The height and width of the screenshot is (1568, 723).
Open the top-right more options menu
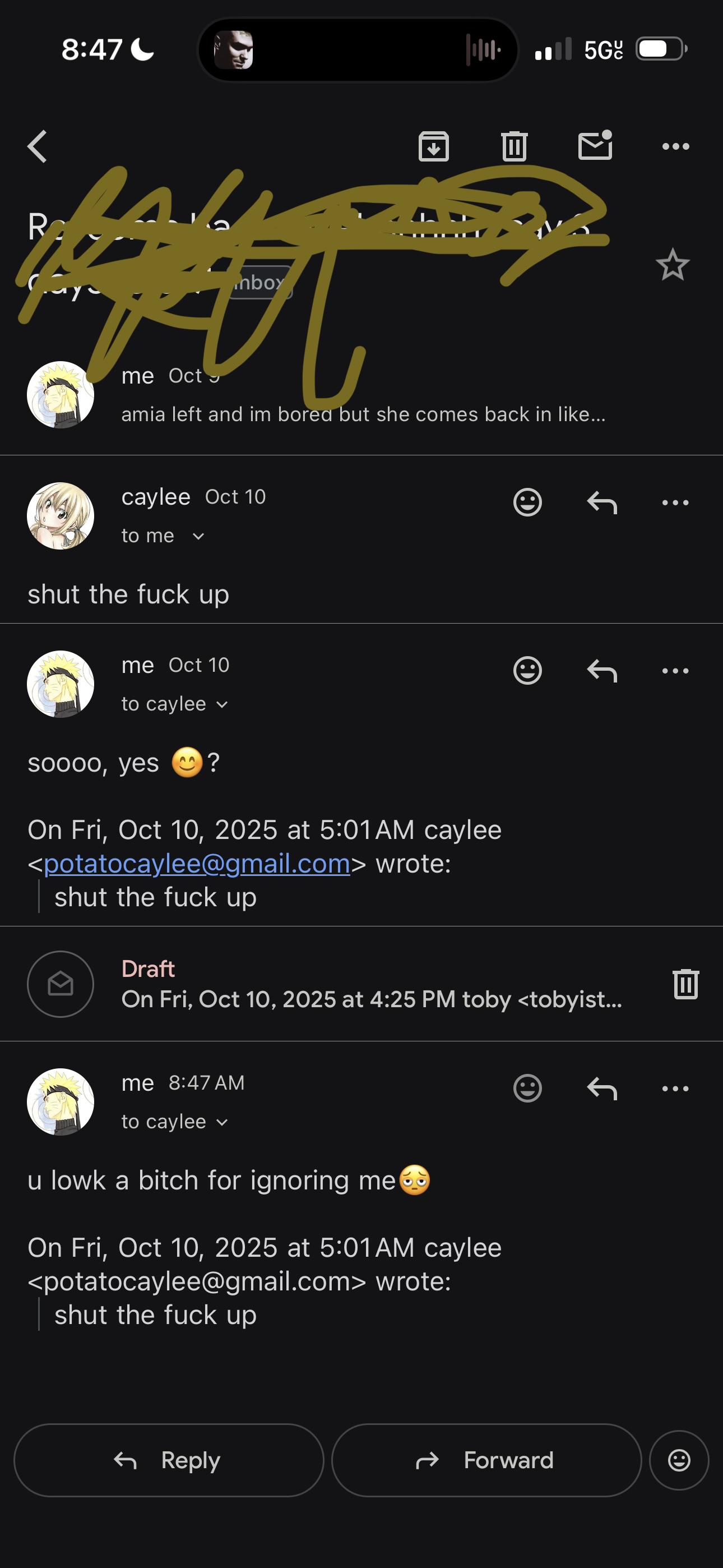675,147
